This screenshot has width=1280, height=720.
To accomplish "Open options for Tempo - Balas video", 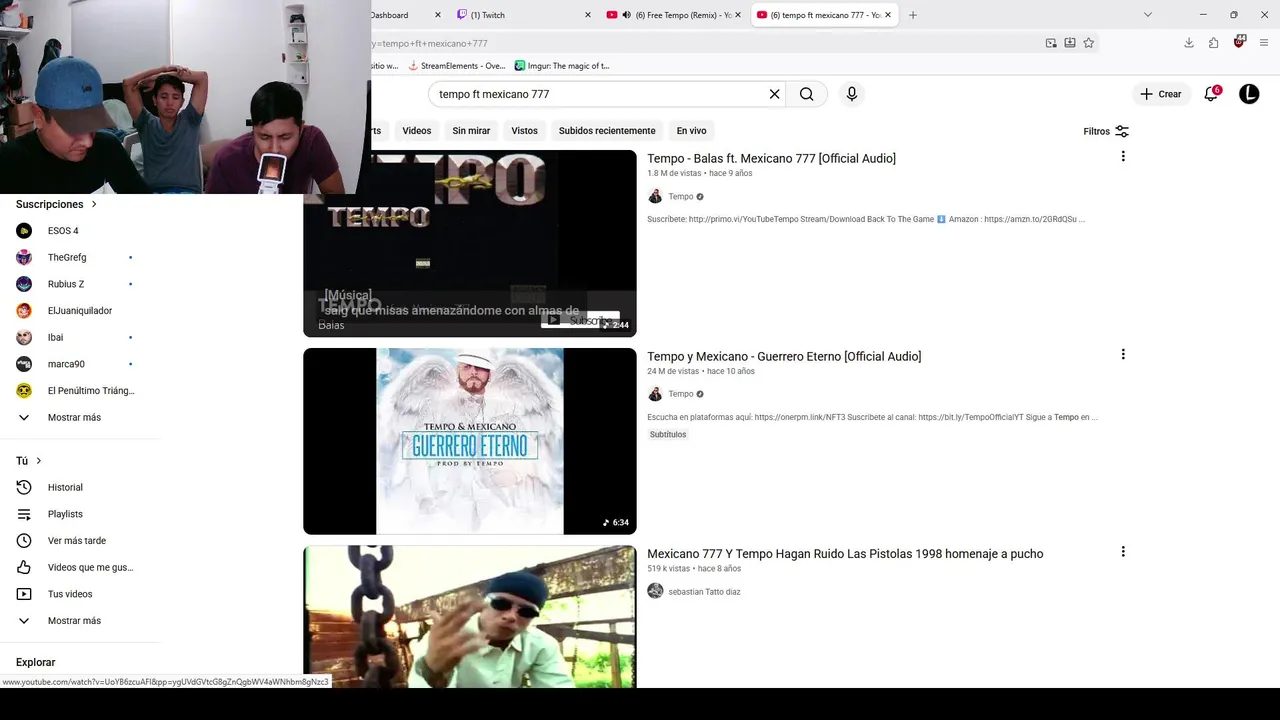I will (1123, 156).
